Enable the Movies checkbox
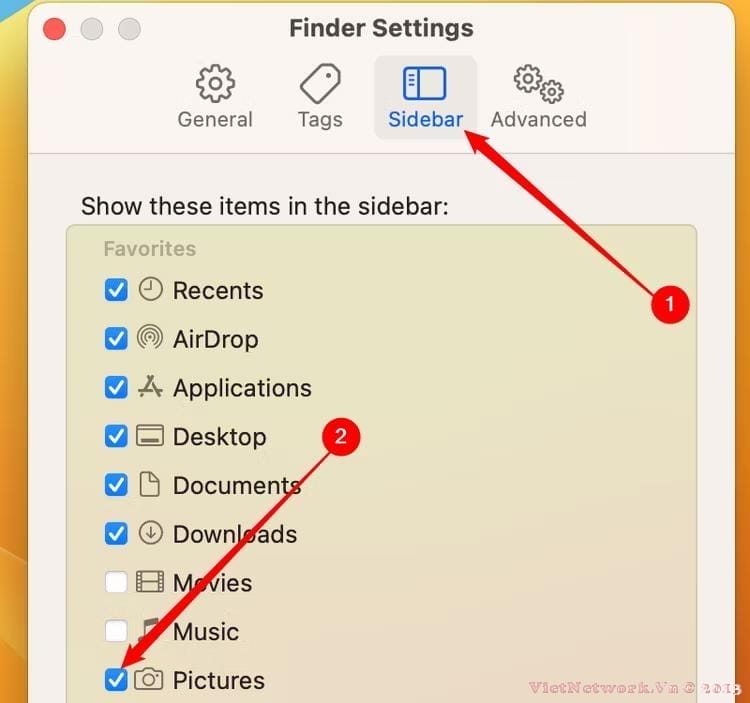The width and height of the screenshot is (750, 703). [116, 582]
